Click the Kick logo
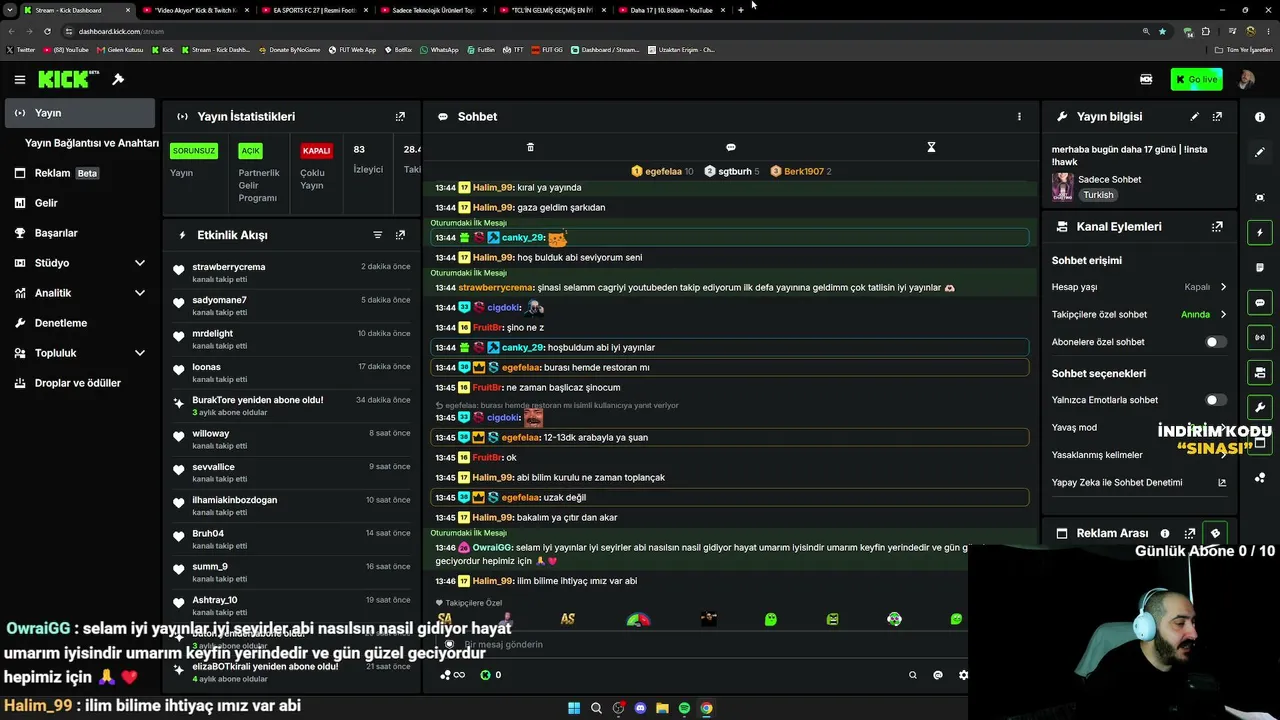The height and width of the screenshot is (720, 1280). coord(68,79)
